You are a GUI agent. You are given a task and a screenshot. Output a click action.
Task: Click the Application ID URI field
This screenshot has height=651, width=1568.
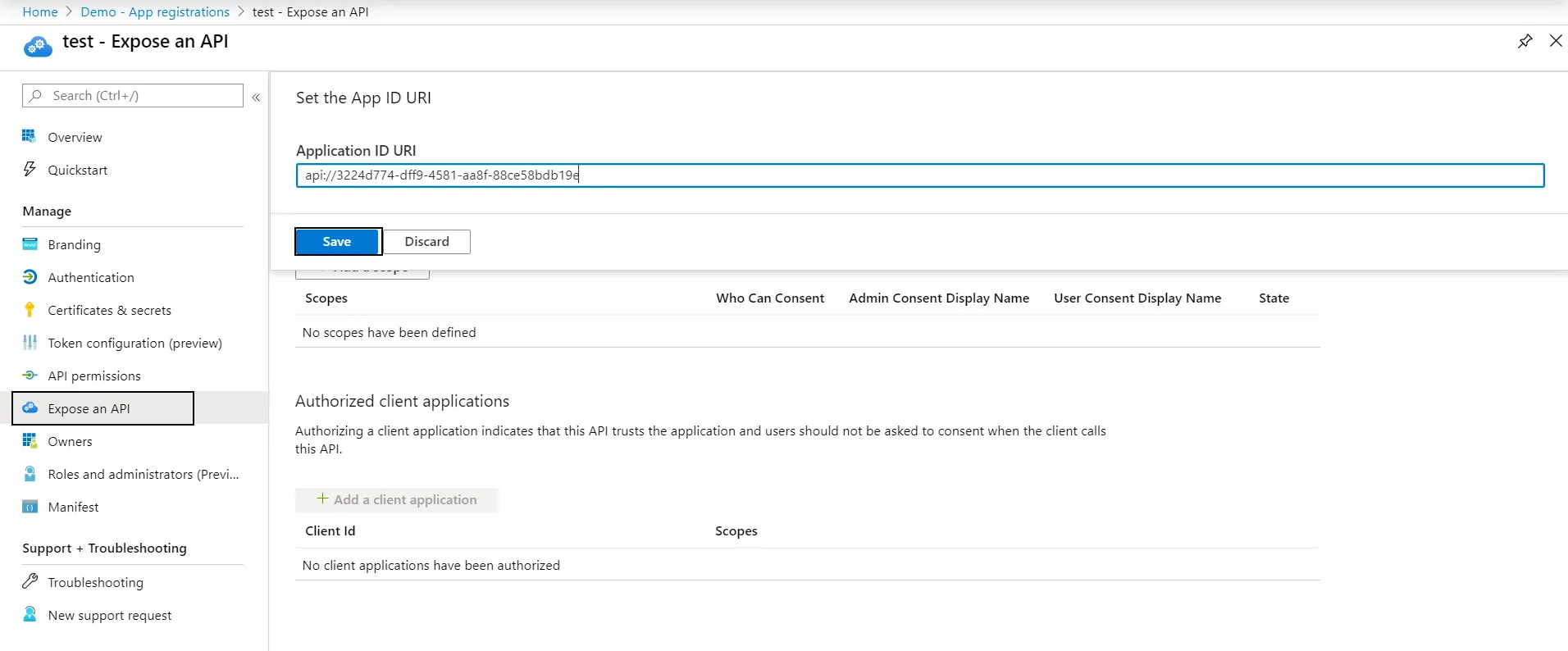tap(919, 175)
